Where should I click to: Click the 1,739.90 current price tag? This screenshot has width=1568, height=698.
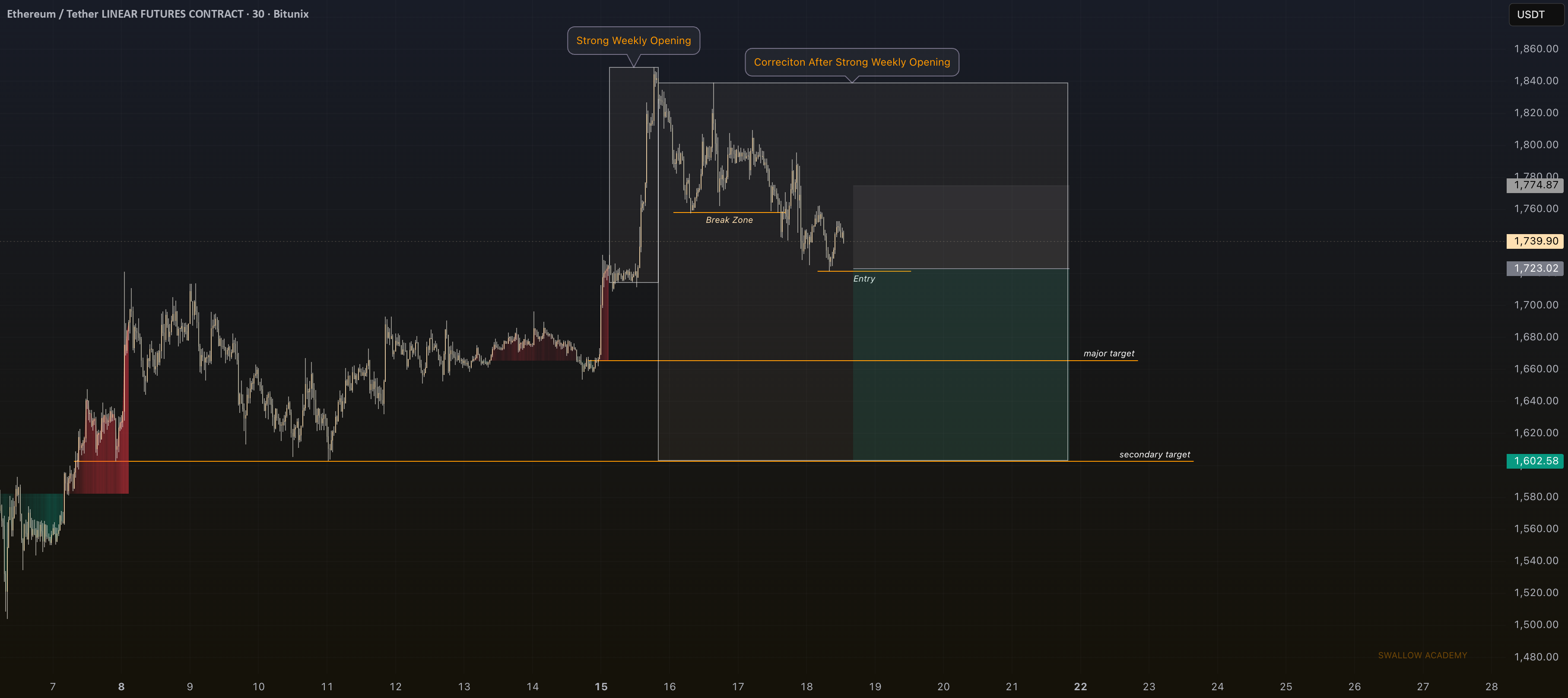1534,241
